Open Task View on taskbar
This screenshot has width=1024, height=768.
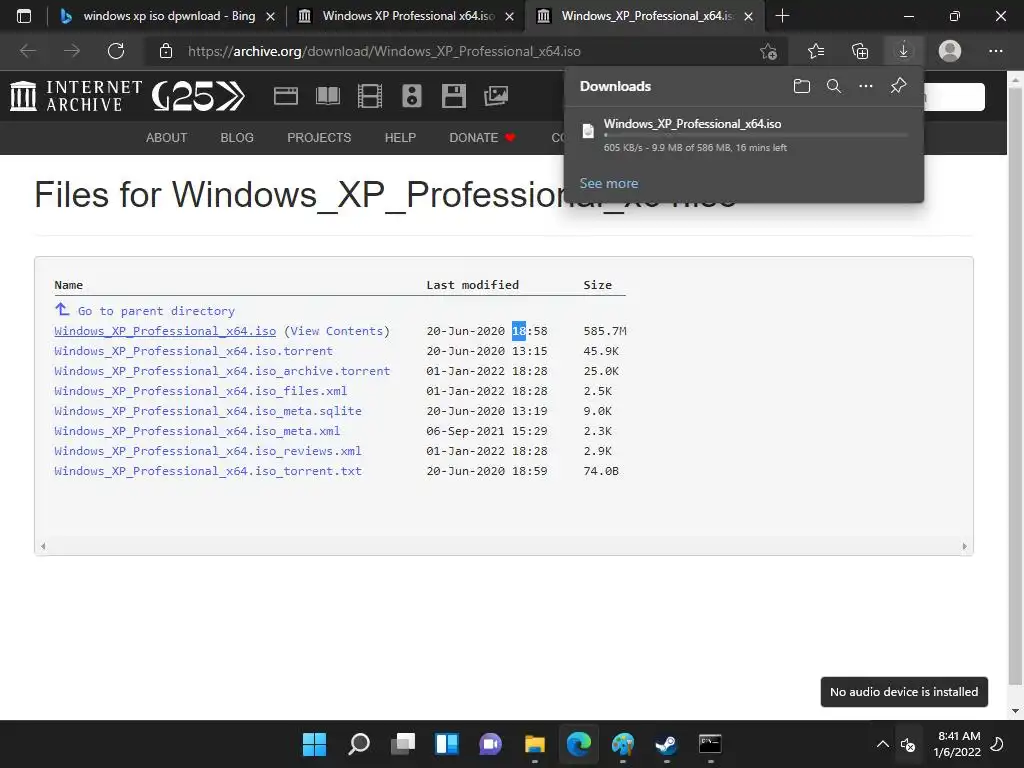[403, 744]
